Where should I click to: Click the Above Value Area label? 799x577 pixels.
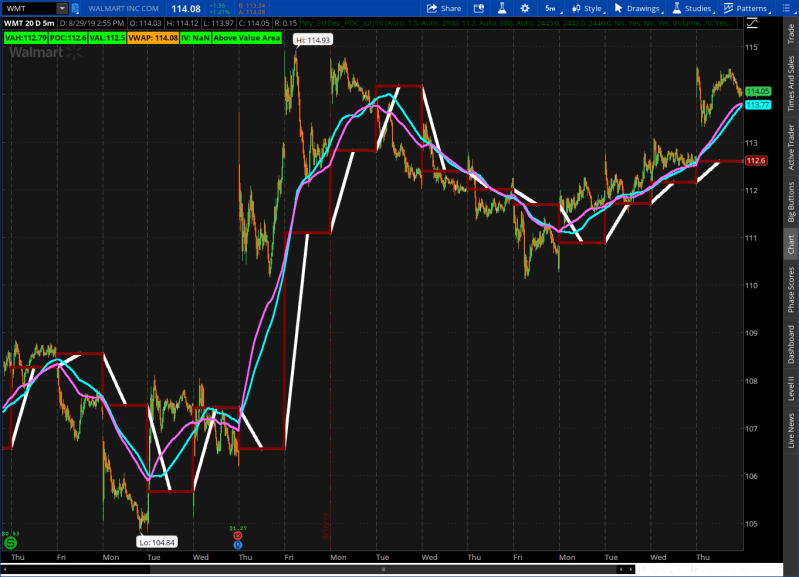point(247,38)
